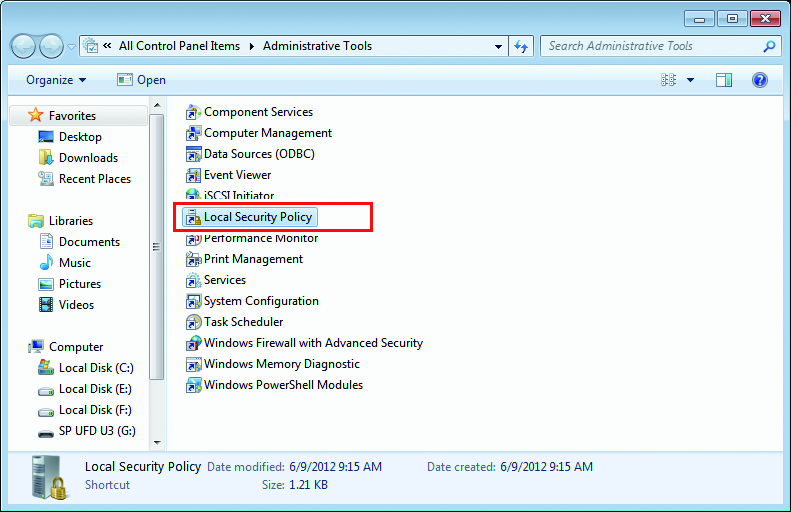Click the Search Administrative Tools field
Image resolution: width=791 pixels, height=512 pixels.
pyautogui.click(x=650, y=46)
